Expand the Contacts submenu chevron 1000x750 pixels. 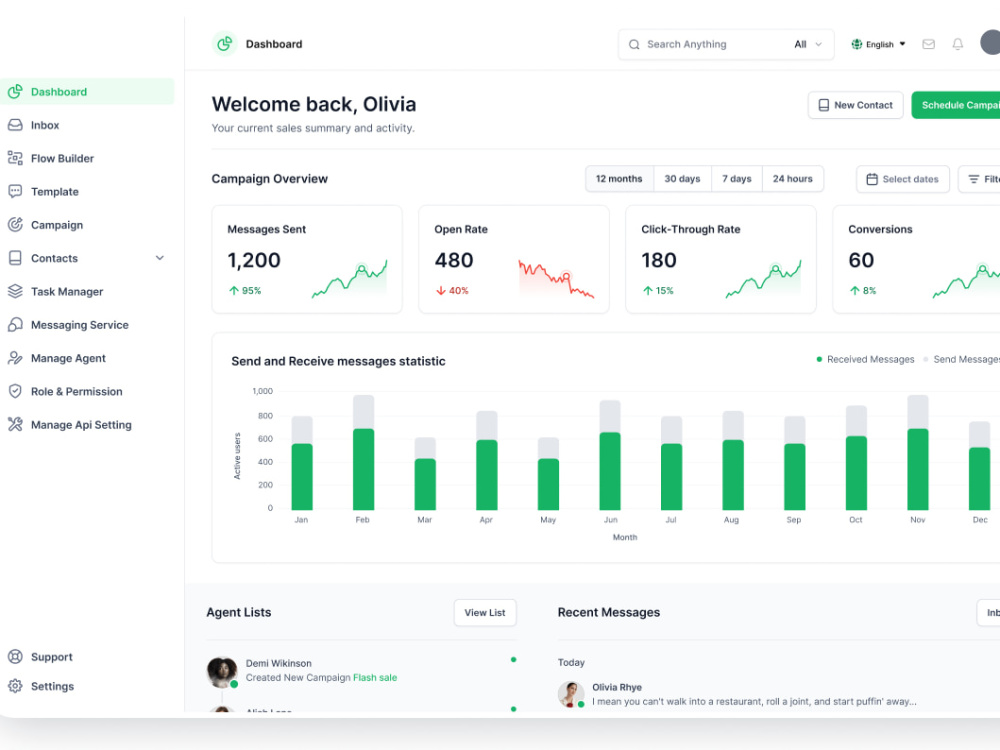(x=159, y=258)
